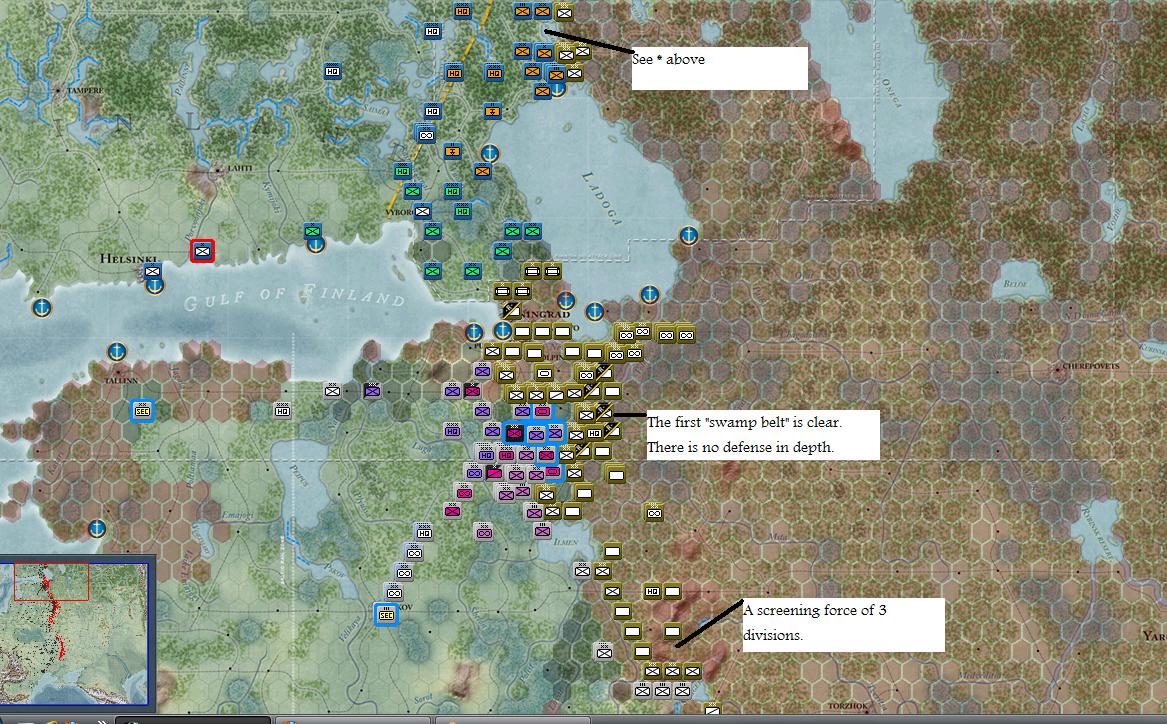
Task: Click the Lahti city label
Action: coord(240,168)
